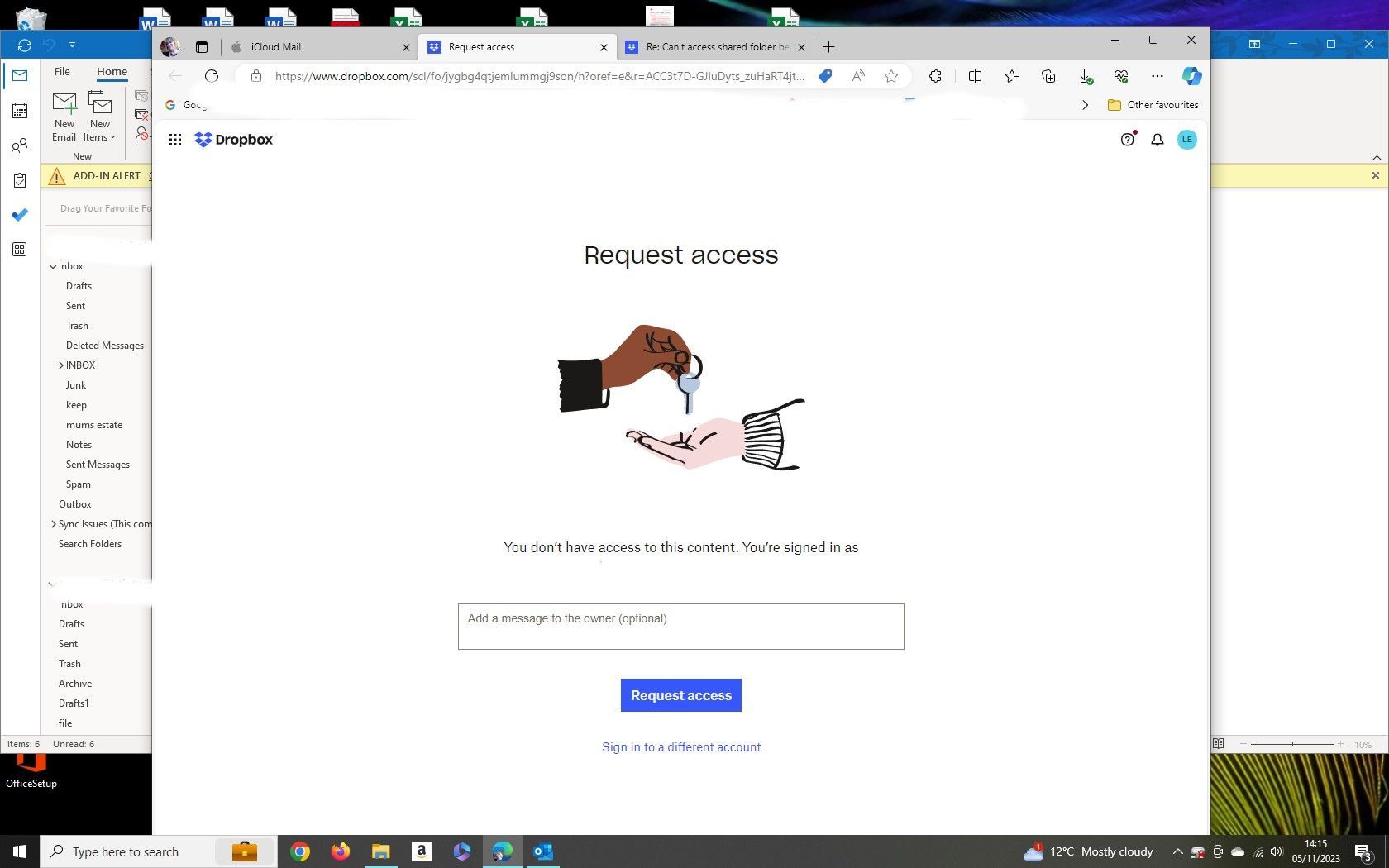The image size is (1389, 868).
Task: Open the Copilot sidebar in Edge
Action: pos(1191,76)
